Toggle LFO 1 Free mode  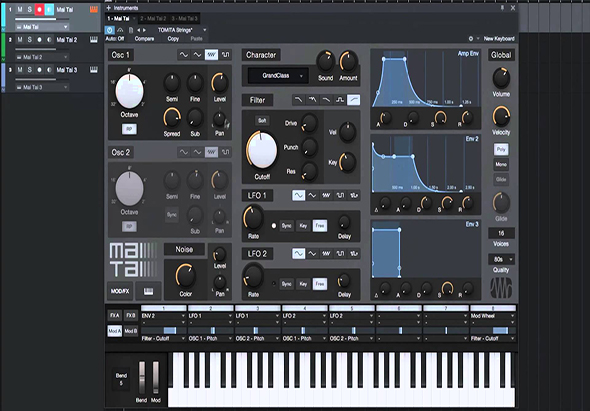point(320,226)
